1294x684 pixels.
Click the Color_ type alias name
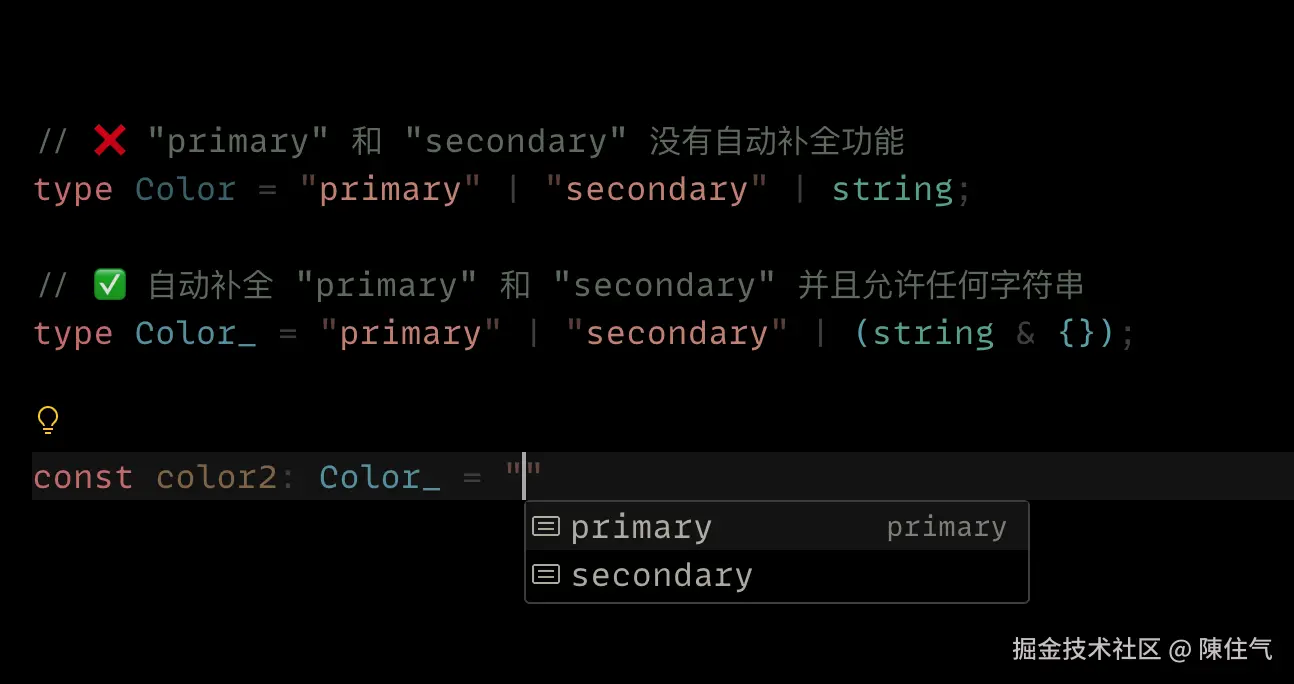[x=195, y=333]
